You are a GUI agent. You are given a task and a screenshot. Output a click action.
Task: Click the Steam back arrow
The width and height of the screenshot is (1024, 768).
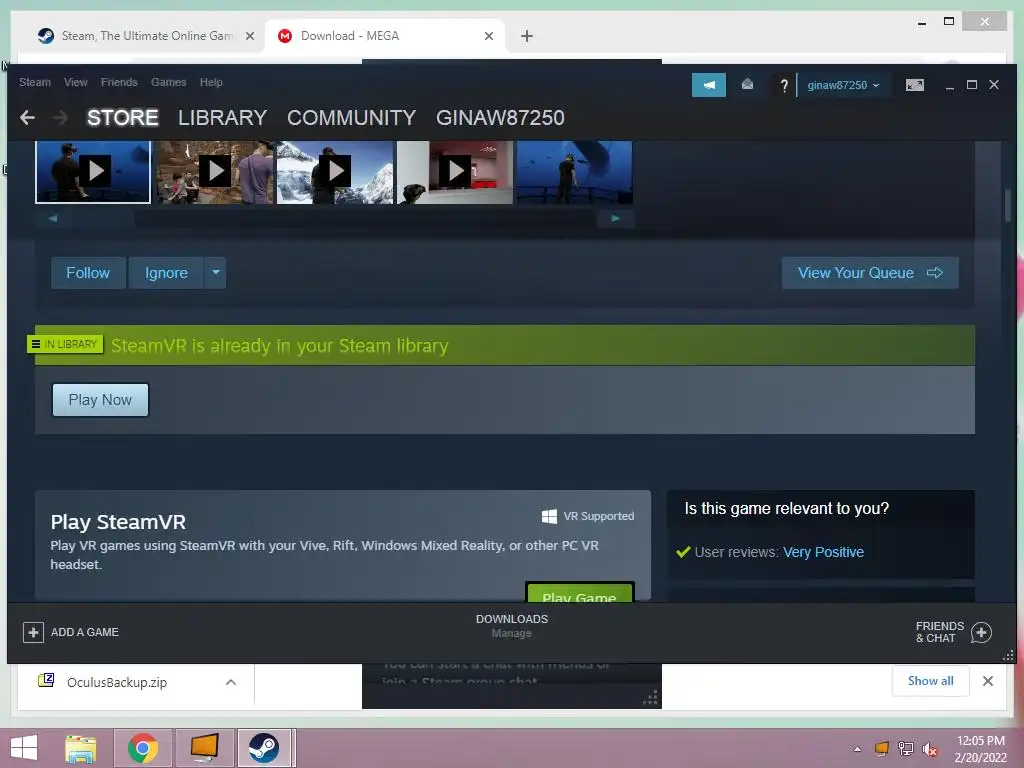(27, 118)
